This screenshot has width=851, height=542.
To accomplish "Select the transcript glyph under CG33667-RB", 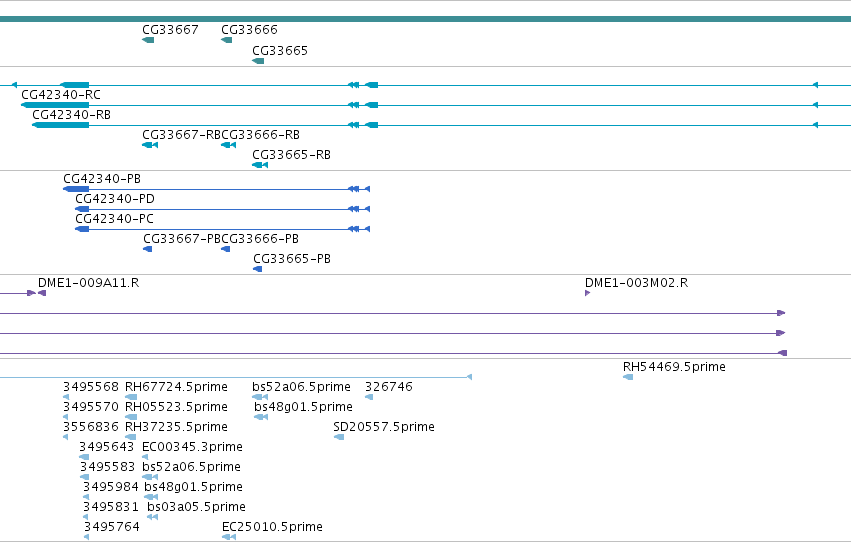I will coord(150,145).
